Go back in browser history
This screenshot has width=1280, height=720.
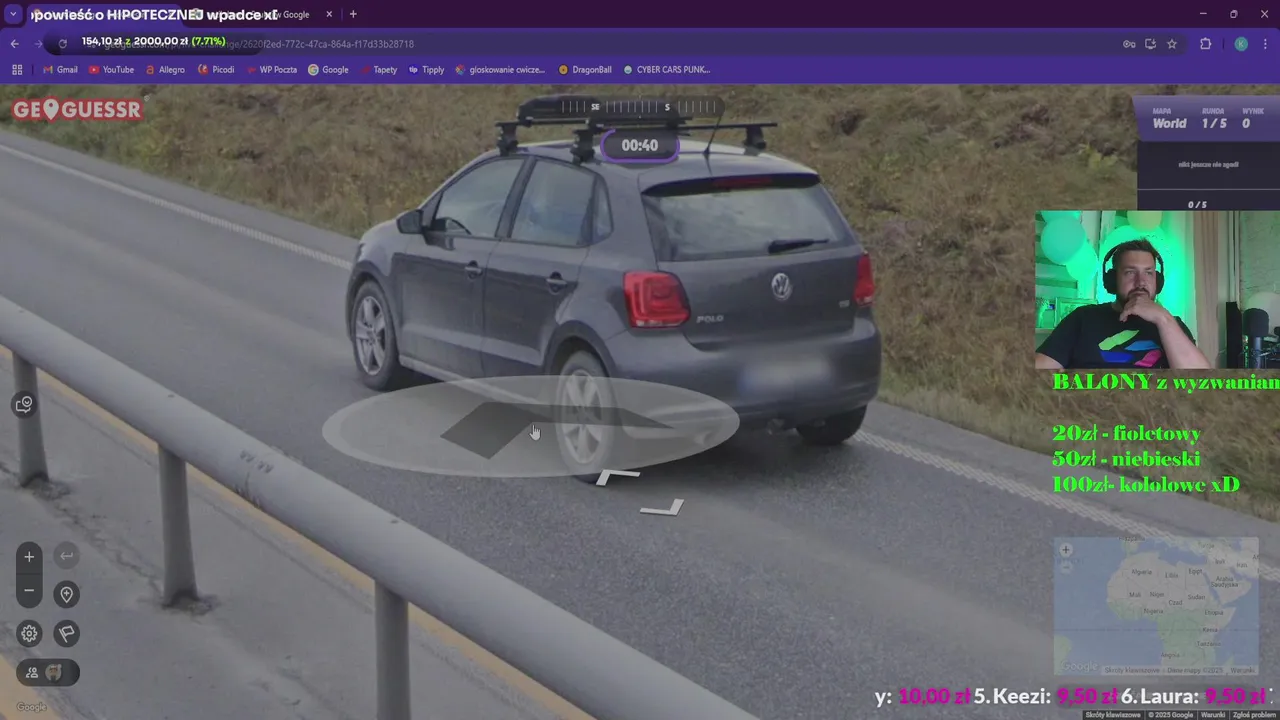click(14, 44)
